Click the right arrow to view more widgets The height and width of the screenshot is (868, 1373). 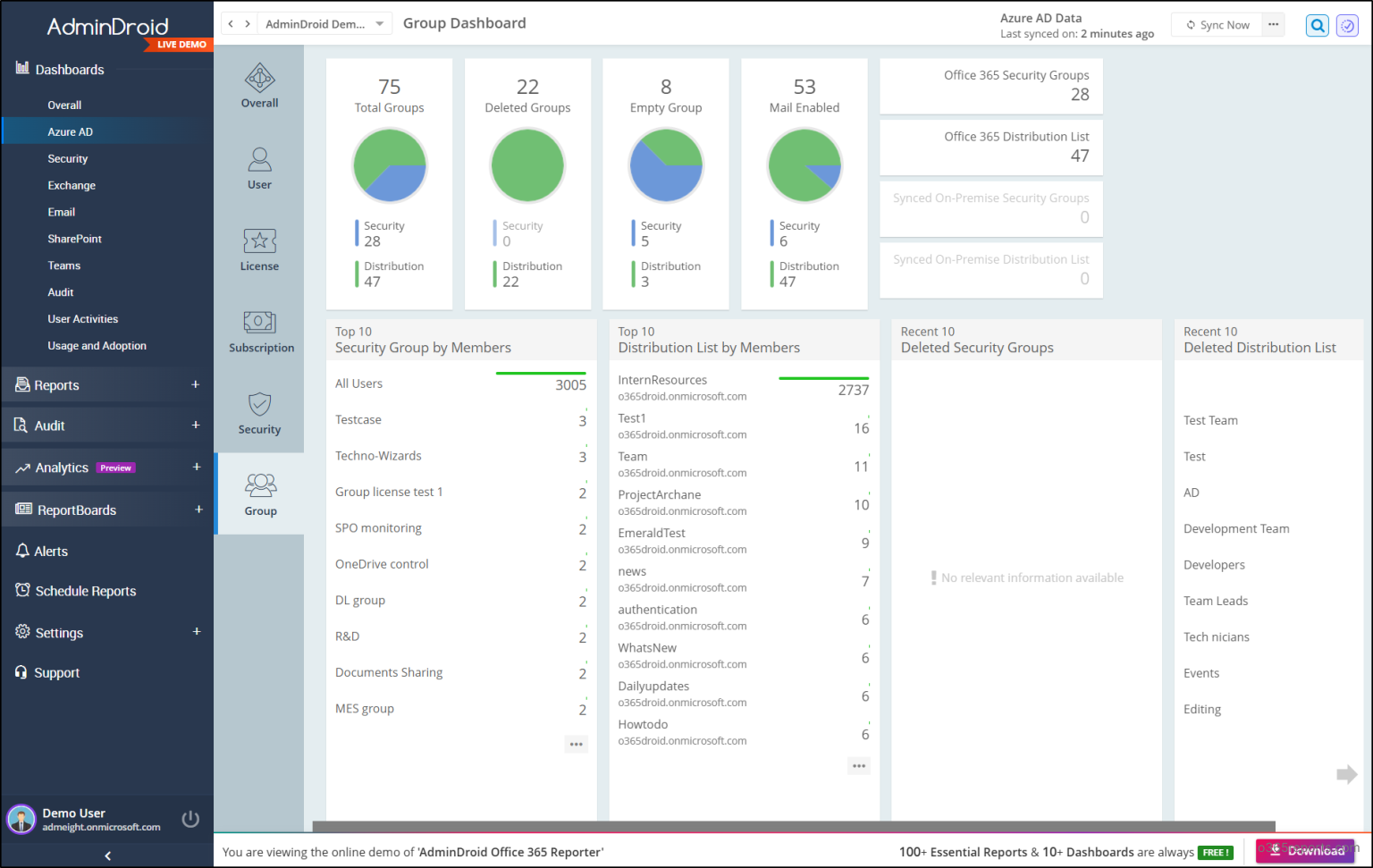pyautogui.click(x=1346, y=775)
